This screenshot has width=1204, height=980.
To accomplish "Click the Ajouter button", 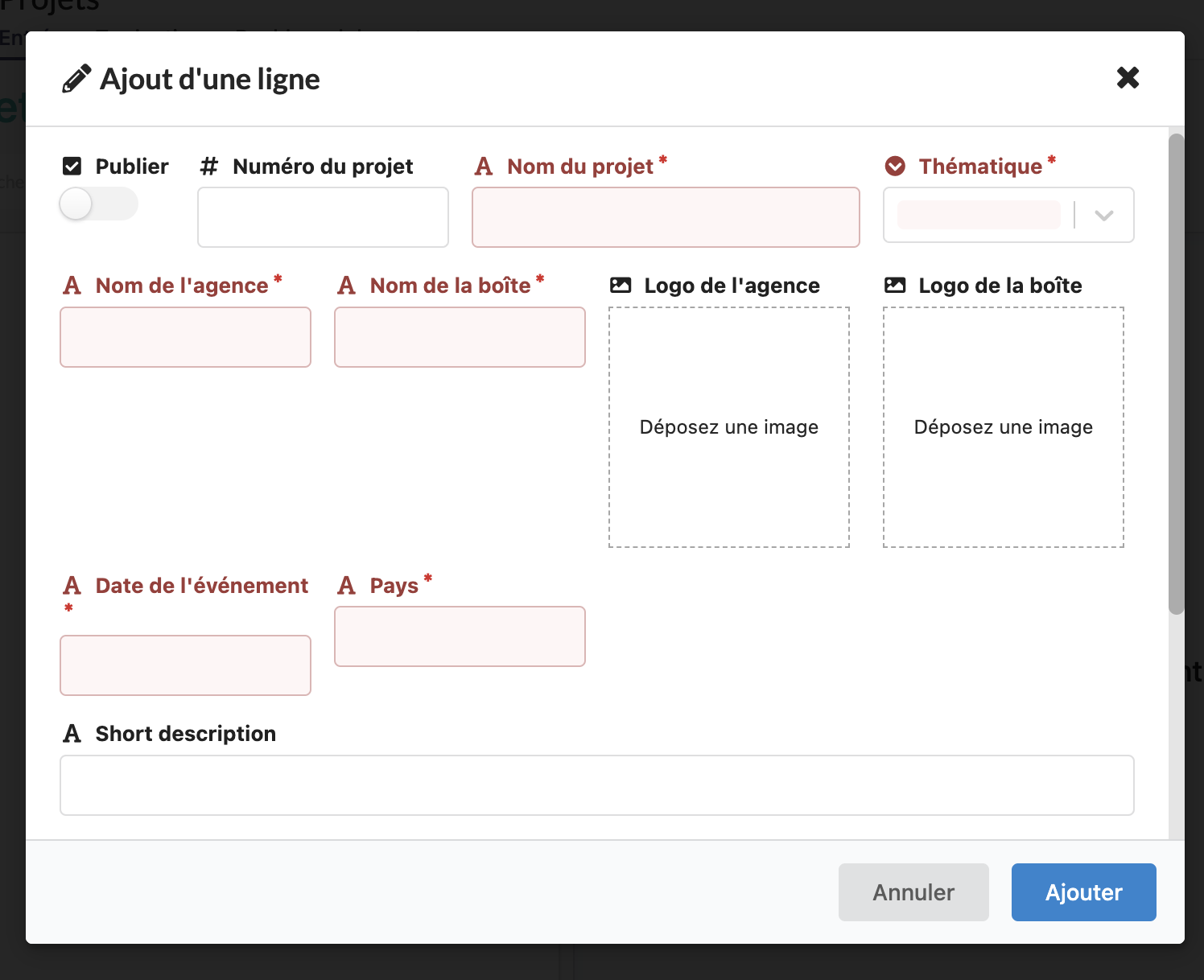I will (x=1083, y=892).
